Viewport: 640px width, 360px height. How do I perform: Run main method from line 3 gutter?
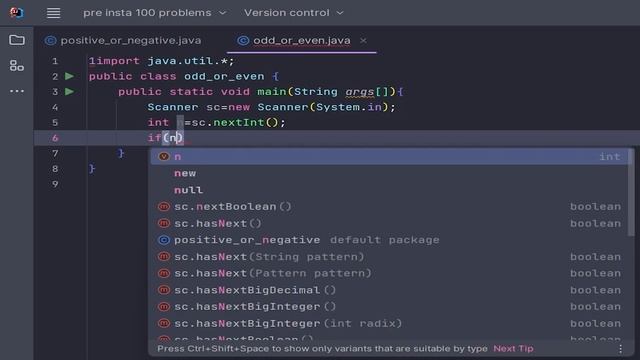point(69,91)
